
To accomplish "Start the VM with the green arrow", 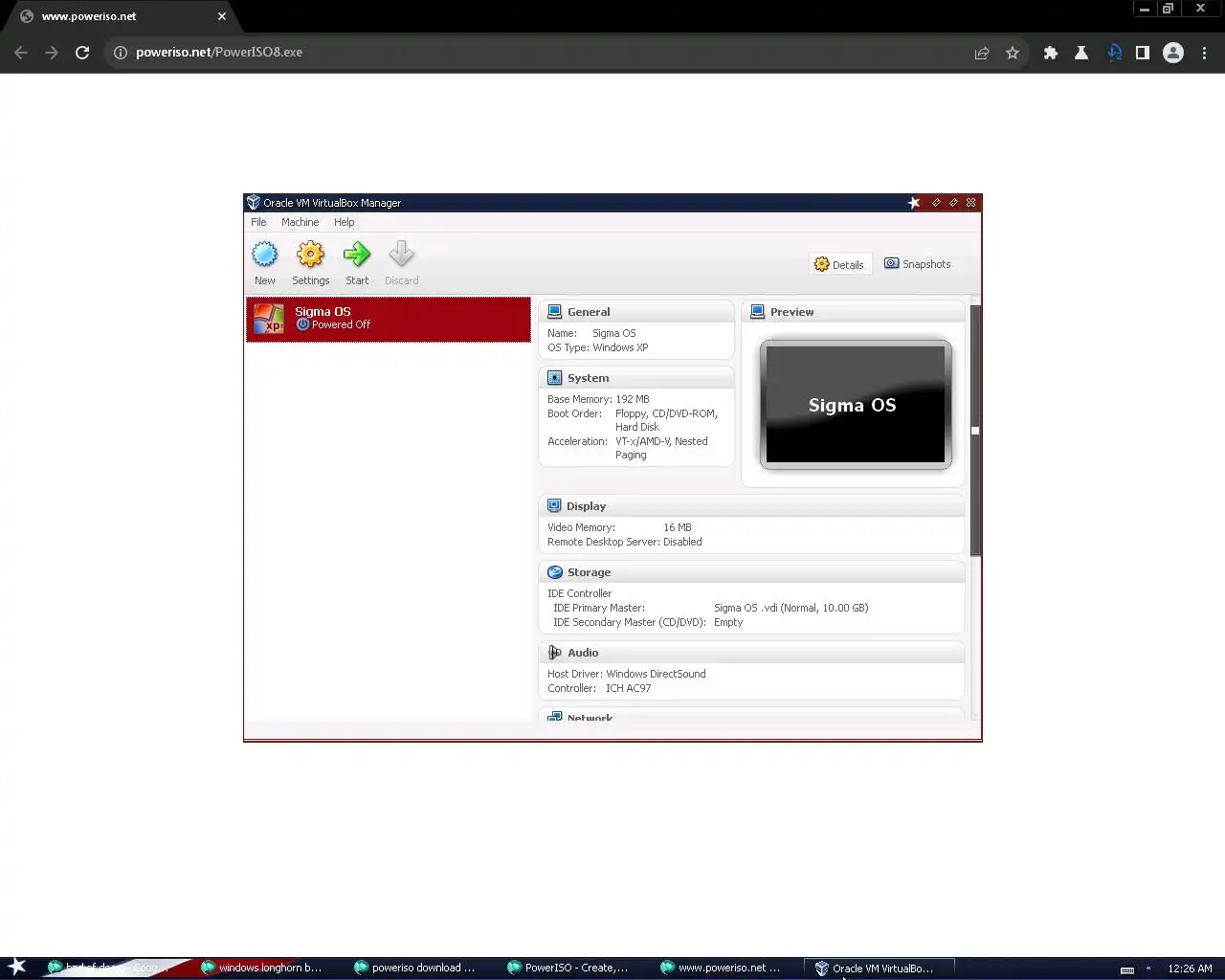I will pyautogui.click(x=357, y=255).
